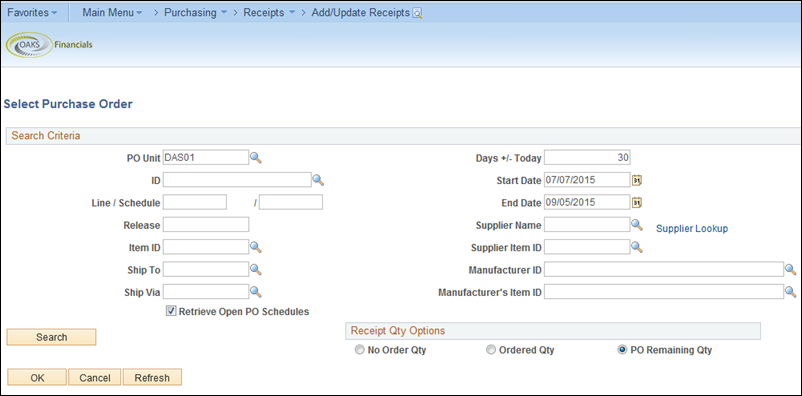Select the PO Remaining Qty radio button
802x396 pixels.
click(622, 350)
